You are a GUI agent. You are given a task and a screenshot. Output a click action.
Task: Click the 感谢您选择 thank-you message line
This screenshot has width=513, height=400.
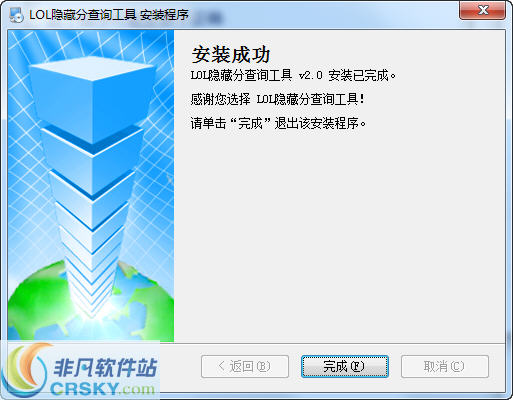tap(277, 99)
